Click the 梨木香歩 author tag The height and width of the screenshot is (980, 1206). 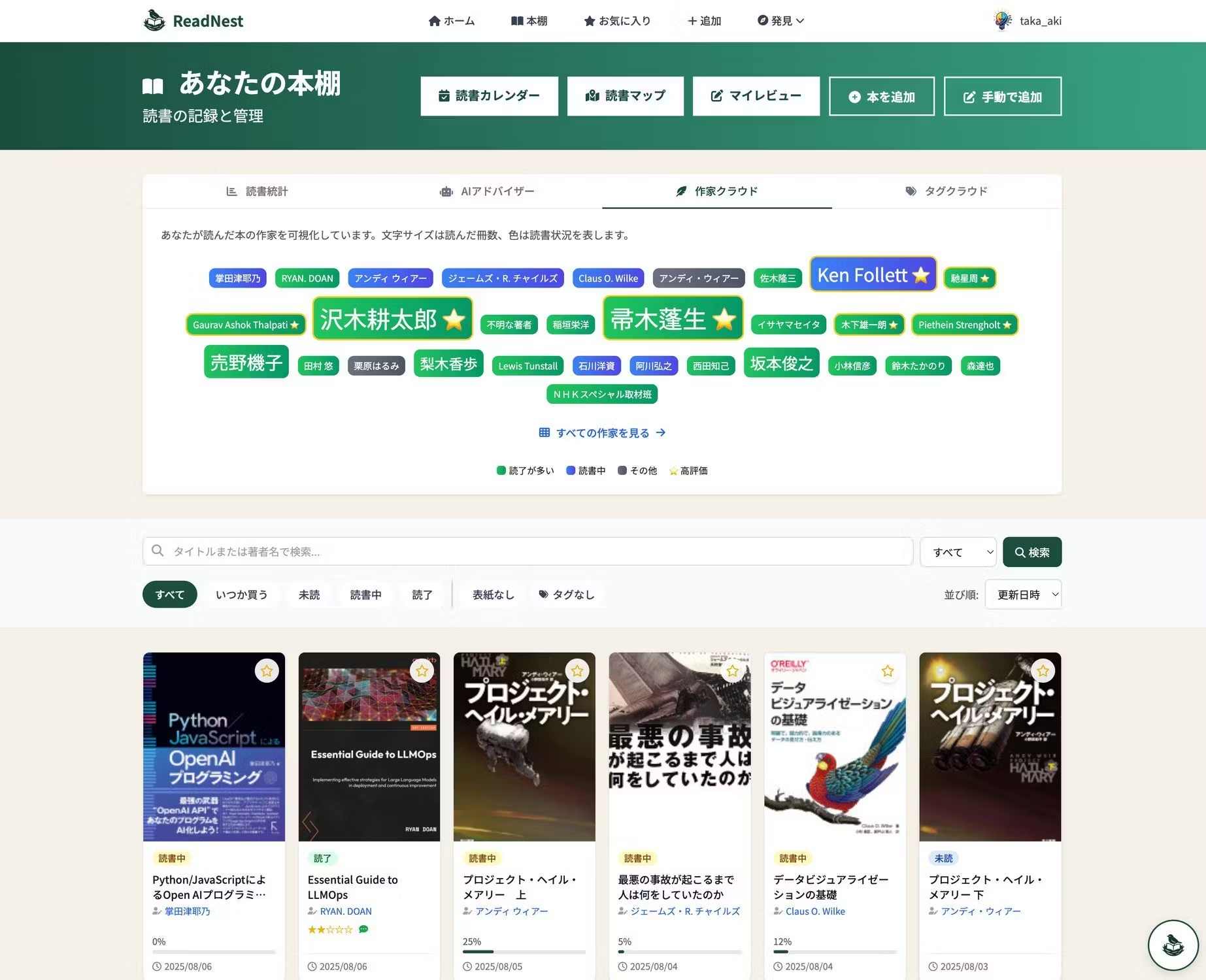pos(448,364)
